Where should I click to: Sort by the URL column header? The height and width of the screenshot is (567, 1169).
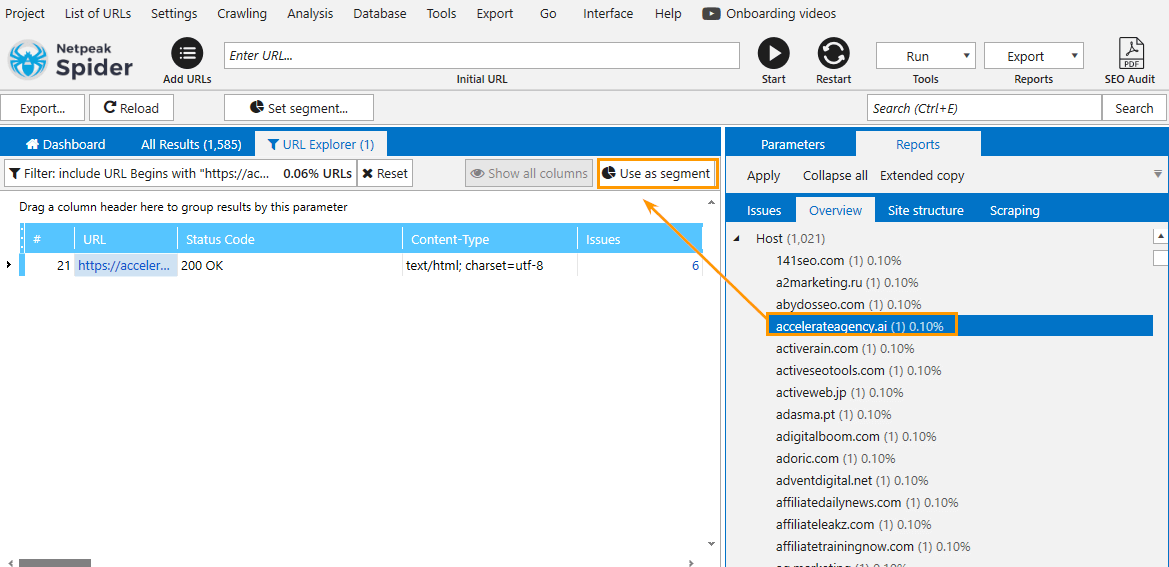125,239
